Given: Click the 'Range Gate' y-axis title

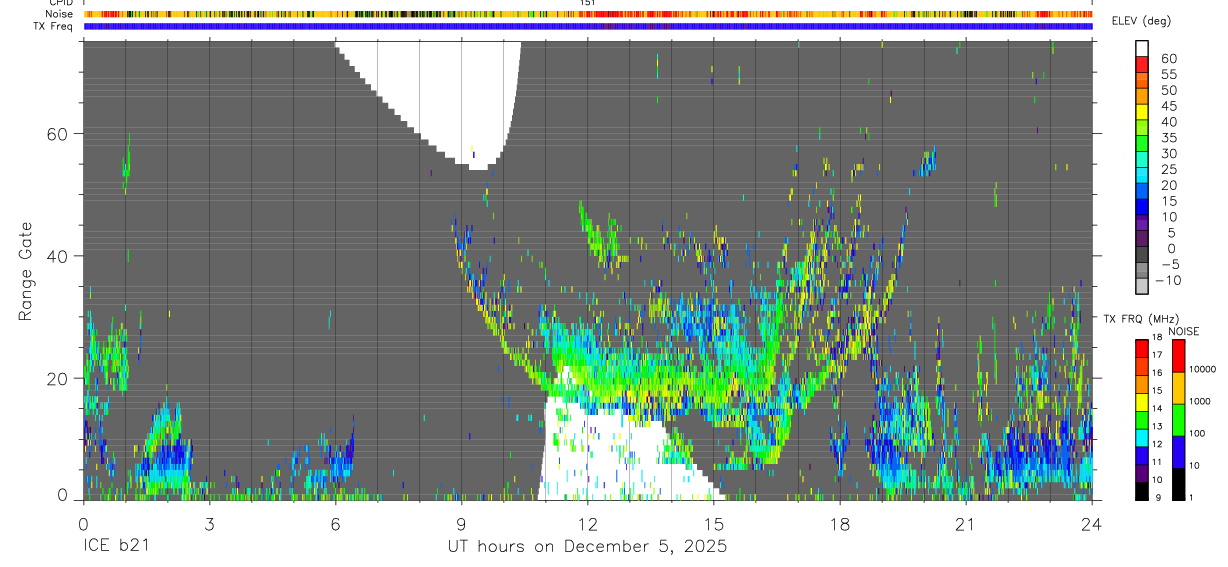Looking at the screenshot, I should 28,272.
